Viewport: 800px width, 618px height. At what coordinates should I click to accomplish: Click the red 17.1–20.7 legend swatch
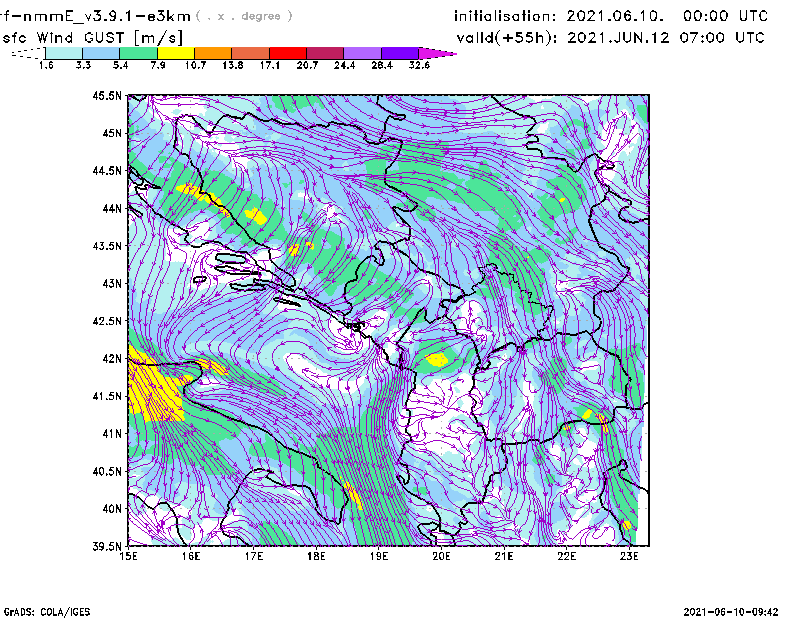pyautogui.click(x=288, y=53)
